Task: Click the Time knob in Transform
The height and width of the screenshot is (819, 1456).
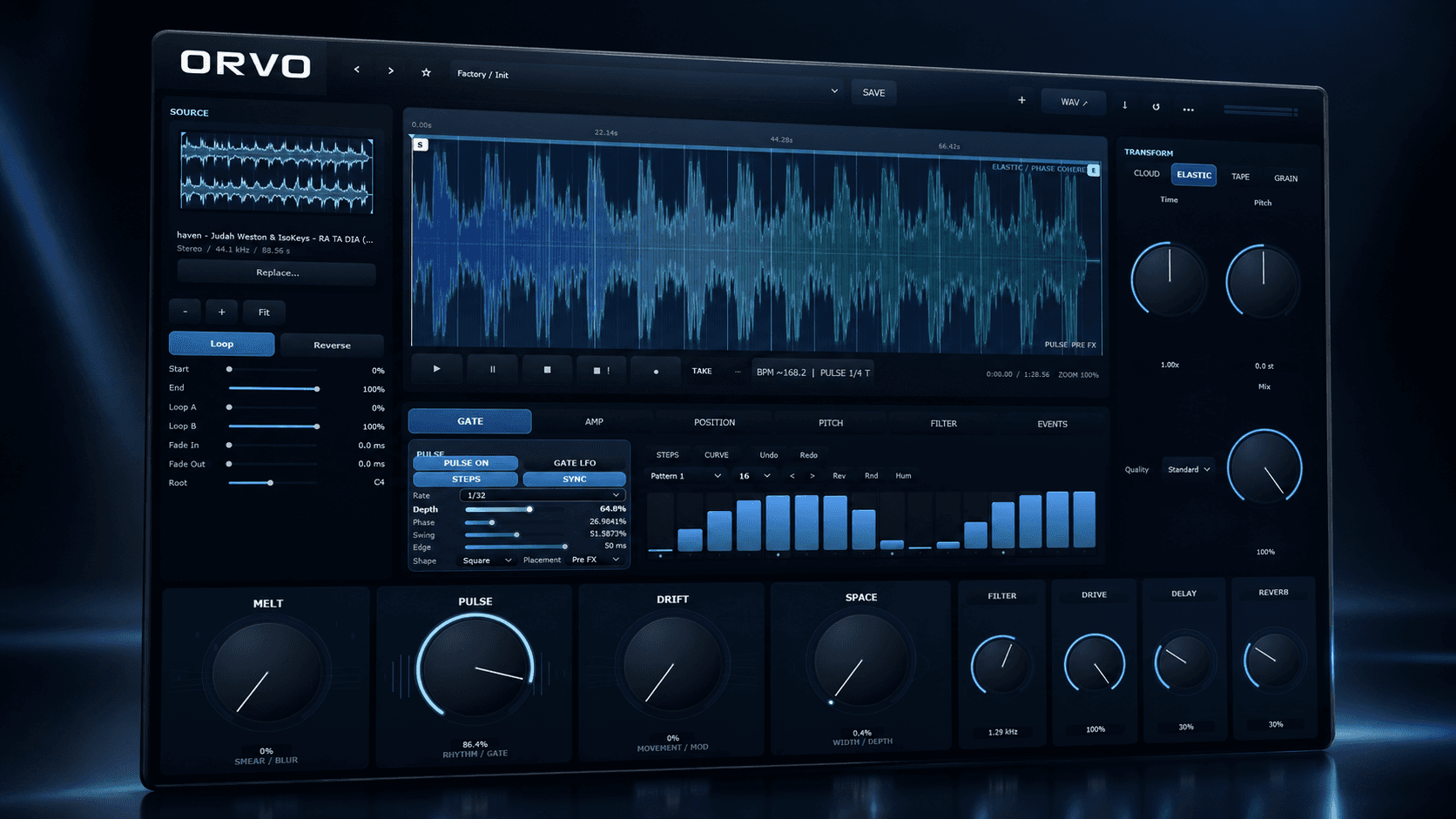Action: click(x=1169, y=279)
